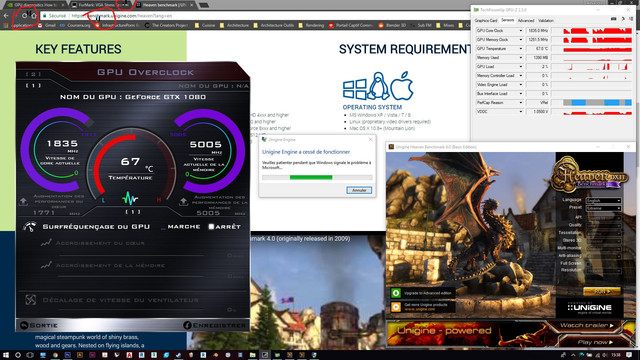
Task: Click the Windows Start button on taskbar
Action: (x=6, y=355)
